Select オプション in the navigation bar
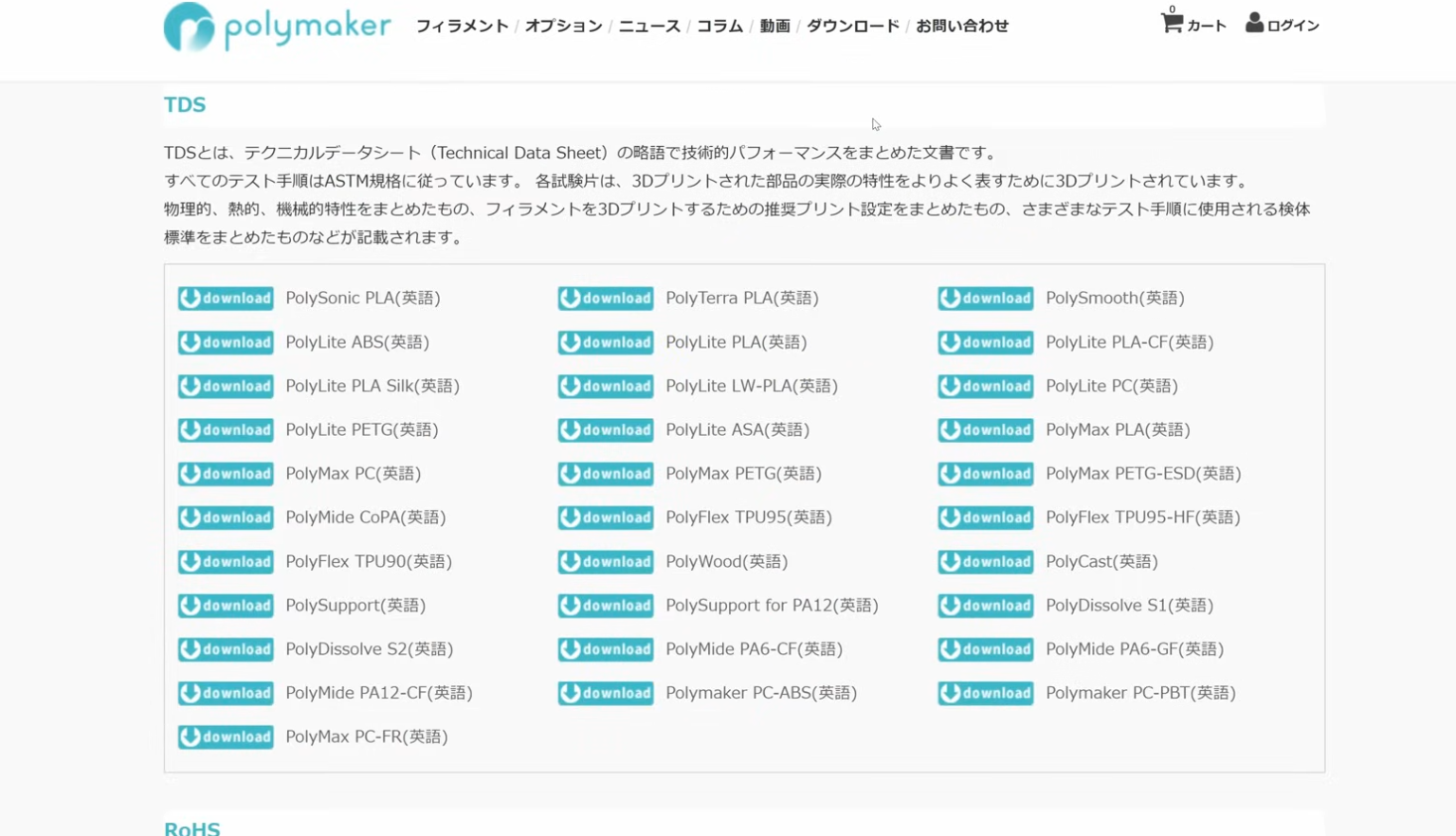 [x=563, y=27]
